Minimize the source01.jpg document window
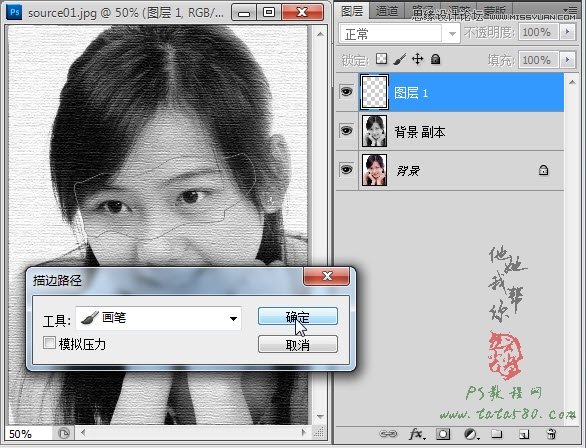Image resolution: width=586 pixels, height=448 pixels. tap(244, 12)
